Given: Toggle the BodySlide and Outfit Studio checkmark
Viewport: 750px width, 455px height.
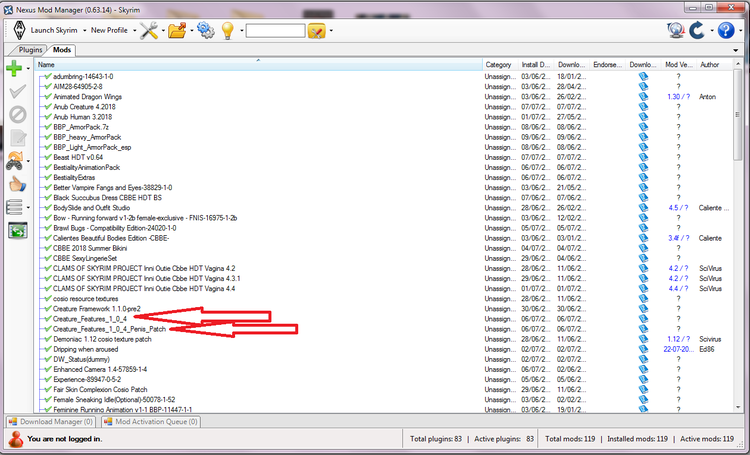Looking at the screenshot, I should tap(48, 208).
